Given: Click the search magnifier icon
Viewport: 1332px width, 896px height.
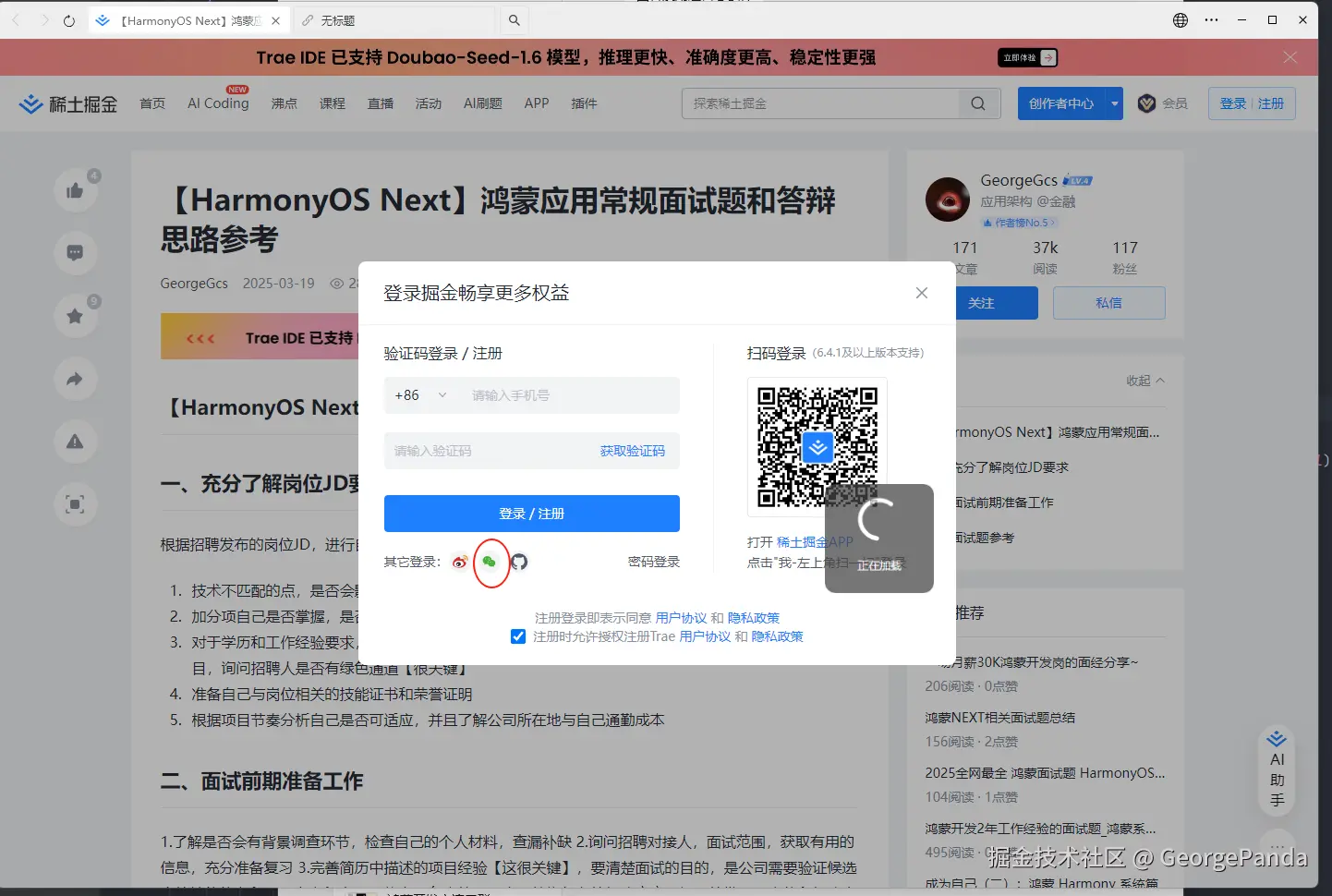Looking at the screenshot, I should (977, 103).
